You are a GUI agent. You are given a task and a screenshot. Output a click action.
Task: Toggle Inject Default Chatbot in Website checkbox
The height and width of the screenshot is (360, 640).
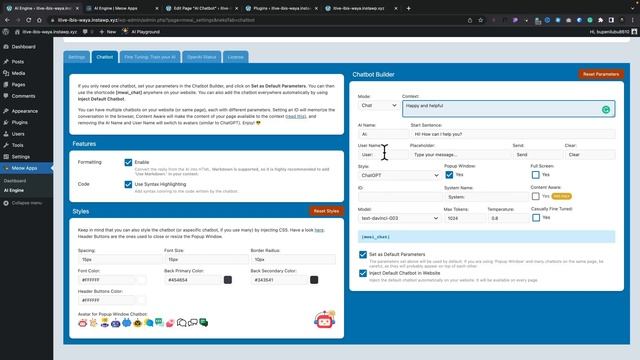363,273
